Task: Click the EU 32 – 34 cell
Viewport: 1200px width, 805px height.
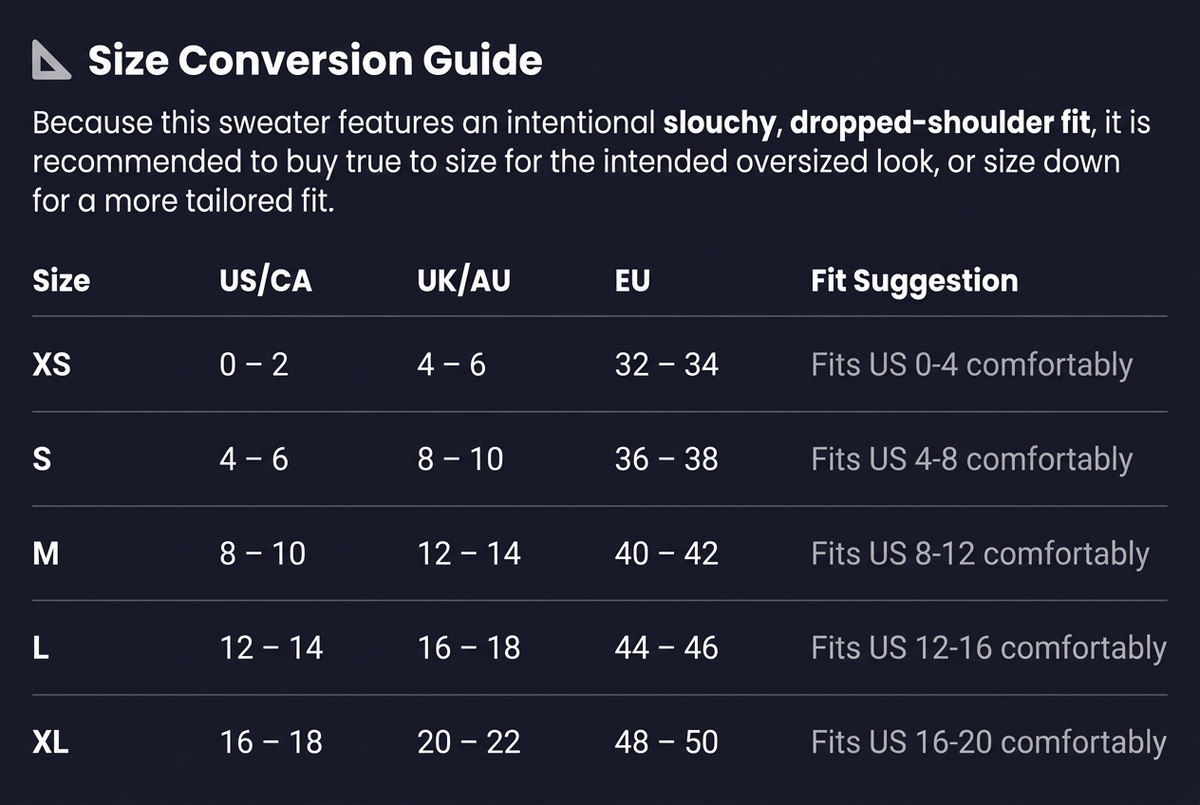Action: point(666,365)
